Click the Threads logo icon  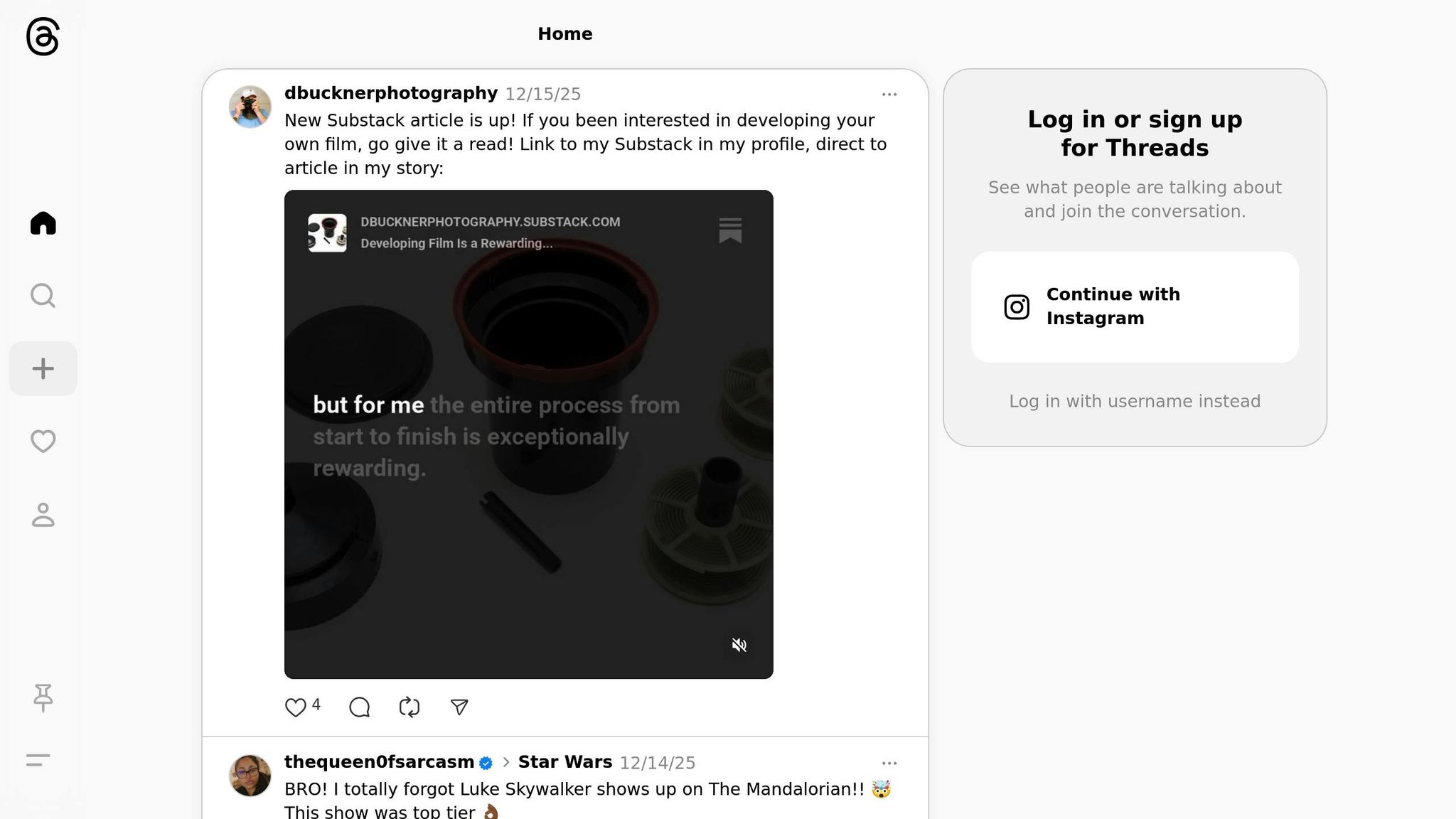click(x=43, y=37)
